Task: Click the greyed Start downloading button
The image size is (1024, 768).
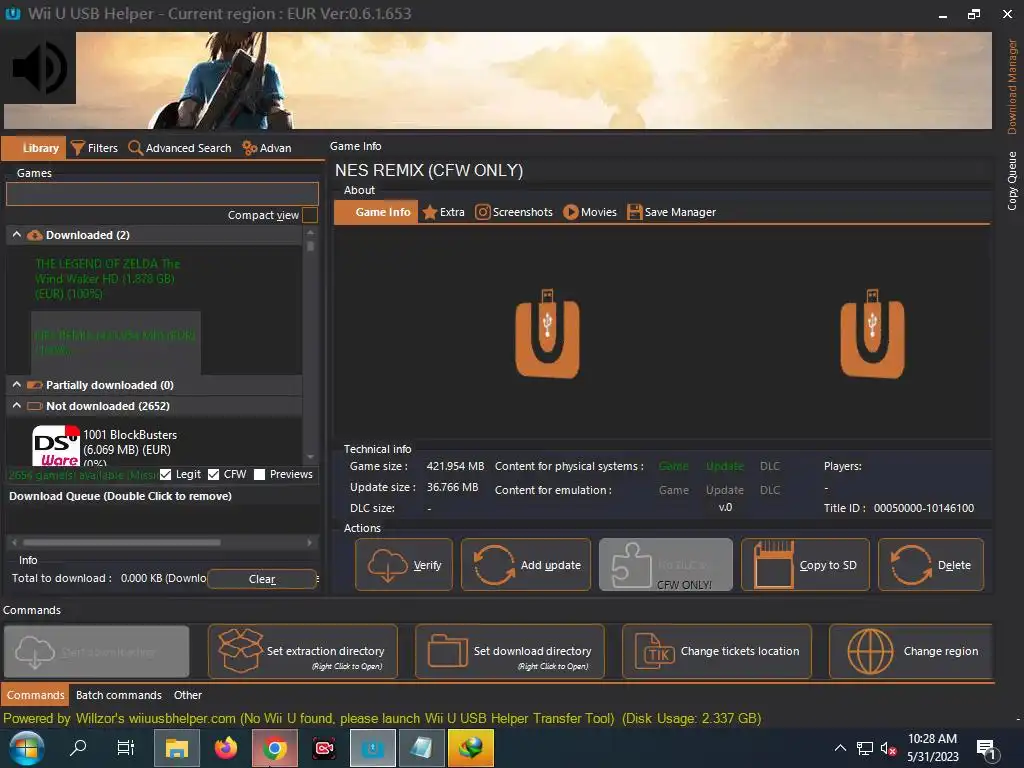Action: point(97,652)
